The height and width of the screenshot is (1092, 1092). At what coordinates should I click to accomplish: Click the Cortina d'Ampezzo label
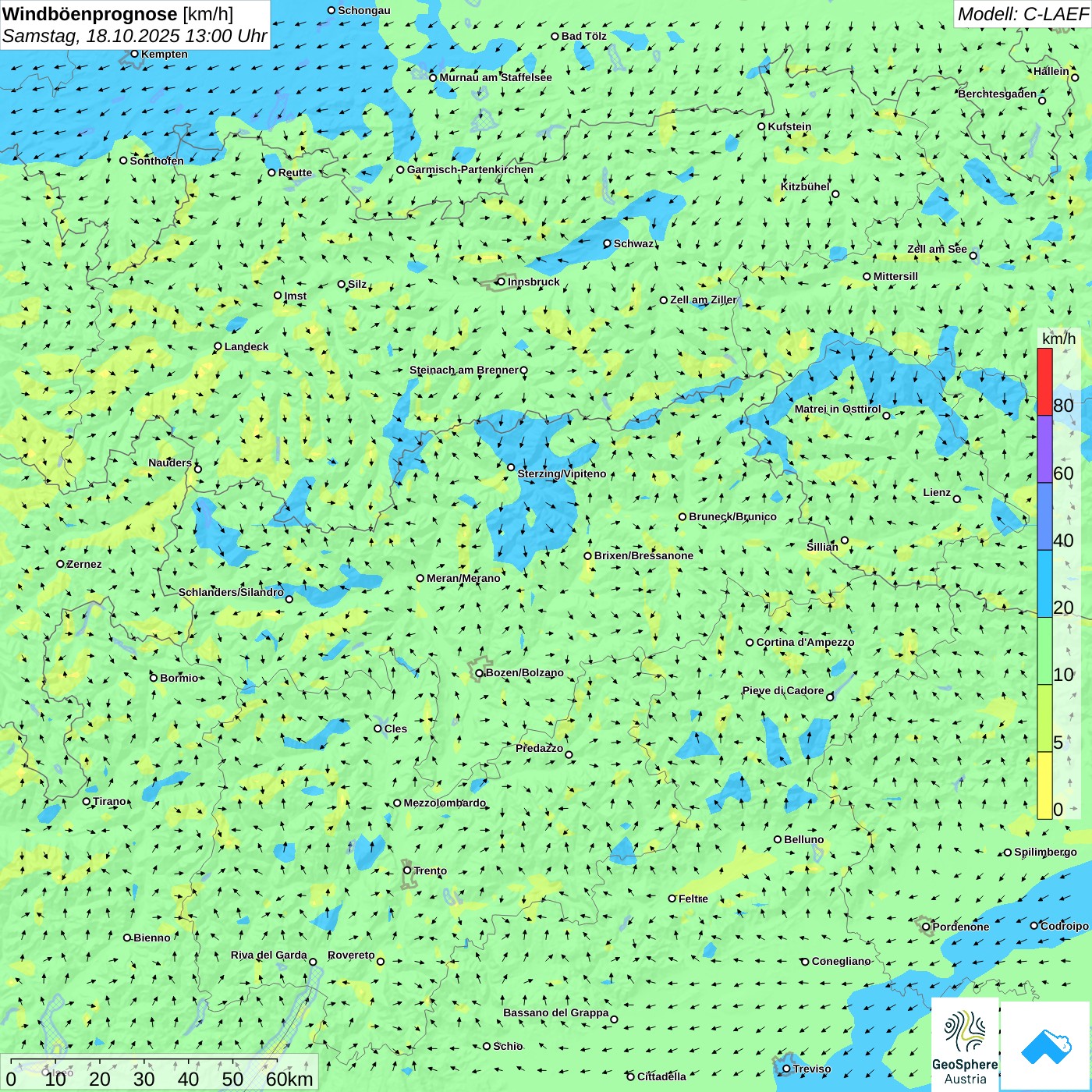point(805,642)
